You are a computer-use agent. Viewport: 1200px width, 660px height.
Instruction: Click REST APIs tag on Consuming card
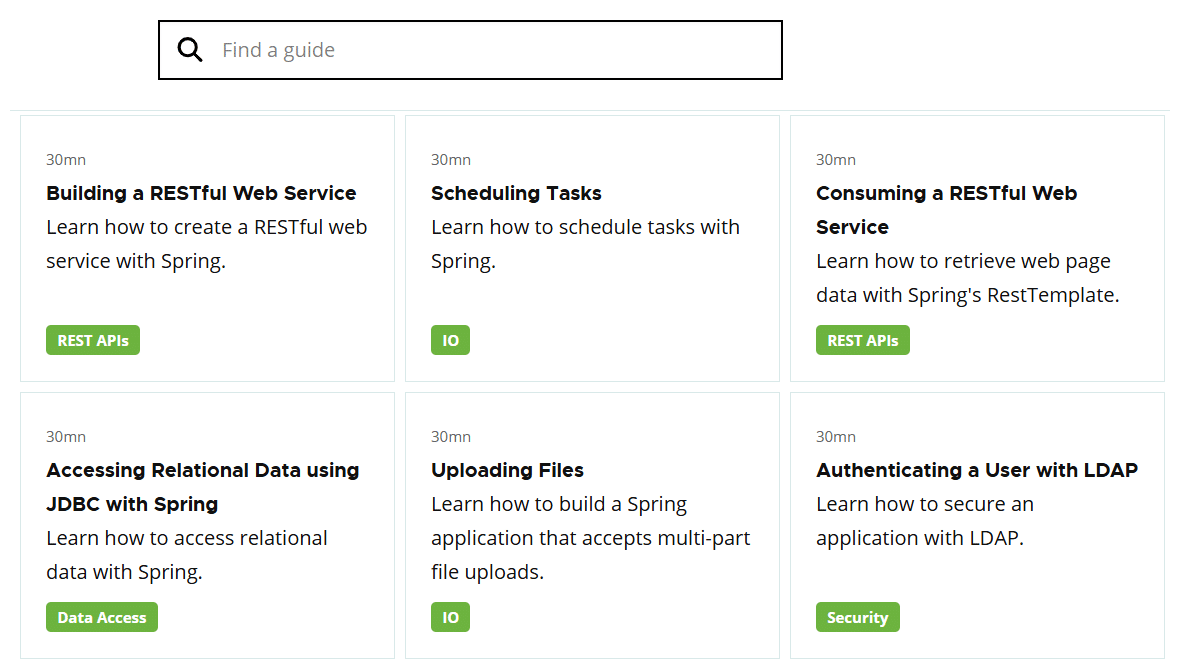pos(863,340)
